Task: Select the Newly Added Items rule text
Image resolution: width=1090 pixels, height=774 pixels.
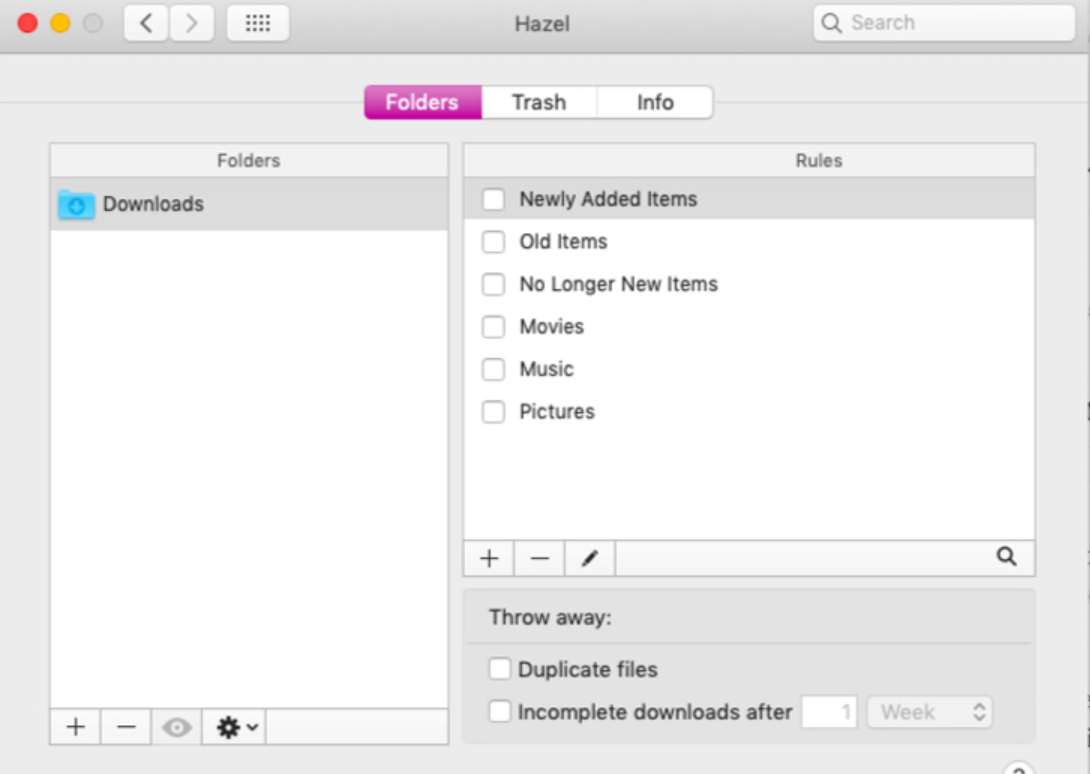Action: coord(608,200)
